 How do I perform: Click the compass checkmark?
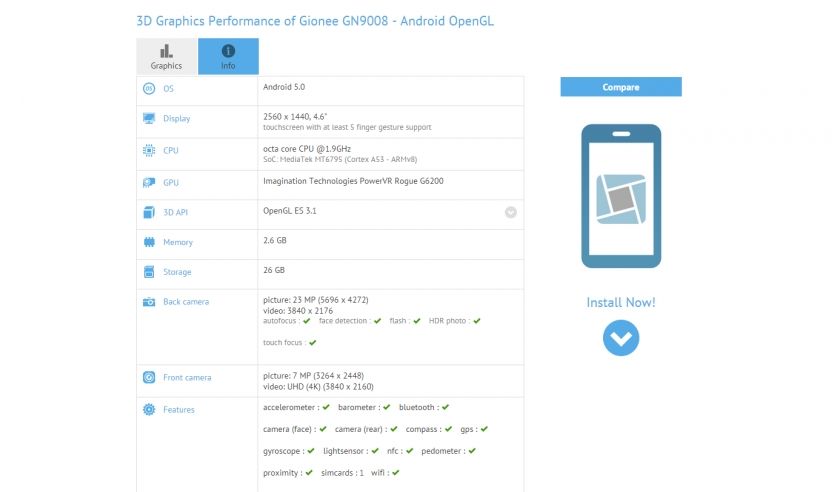pyautogui.click(x=448, y=429)
